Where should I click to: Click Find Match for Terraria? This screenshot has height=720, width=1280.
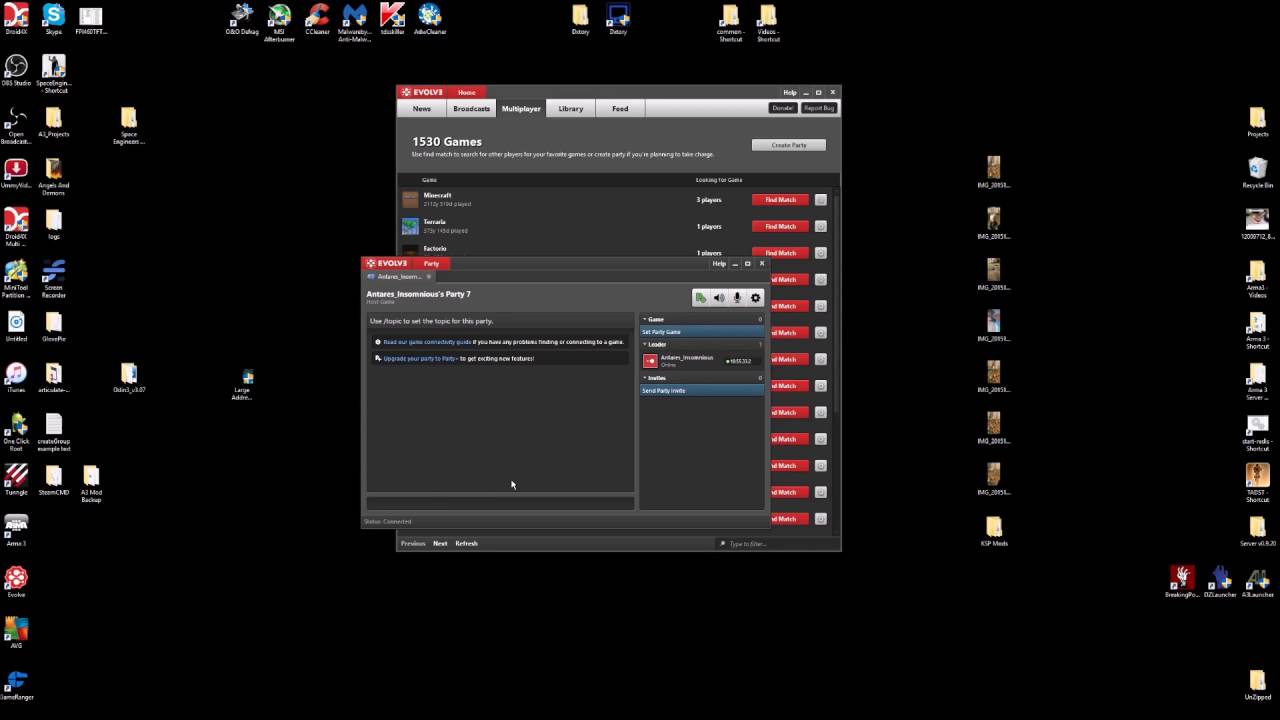click(780, 226)
